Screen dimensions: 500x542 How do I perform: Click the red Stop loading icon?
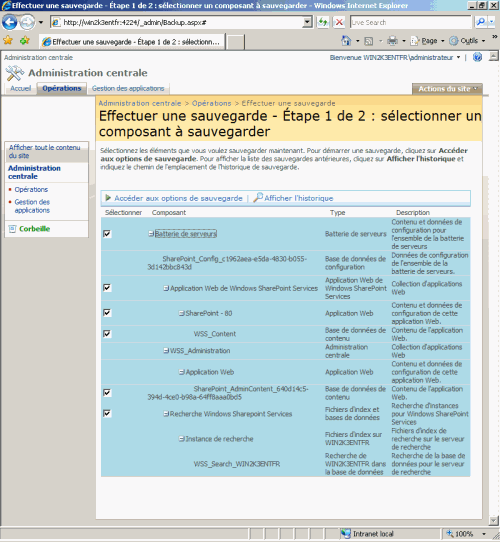(340, 22)
